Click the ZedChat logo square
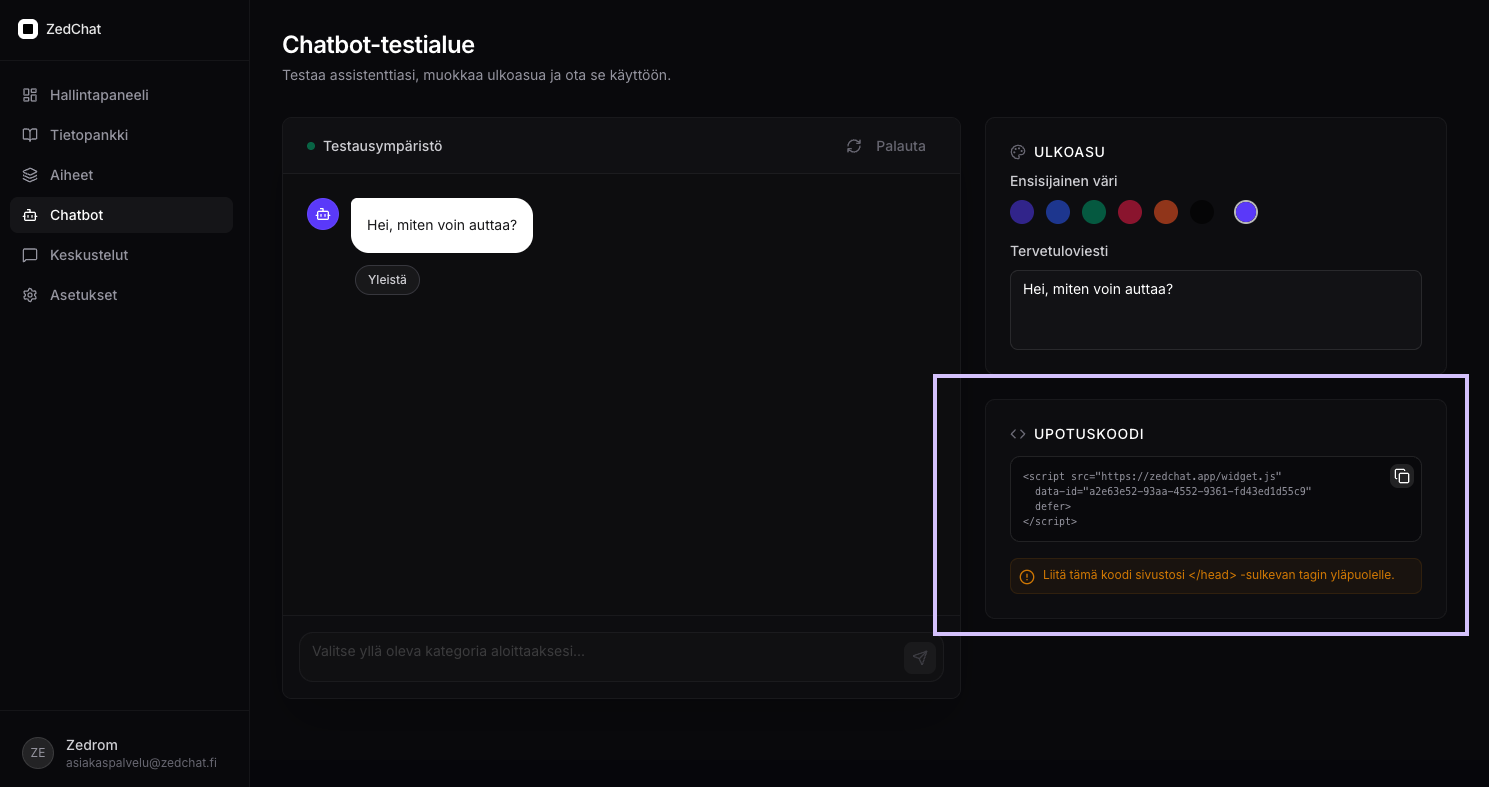 tap(28, 28)
